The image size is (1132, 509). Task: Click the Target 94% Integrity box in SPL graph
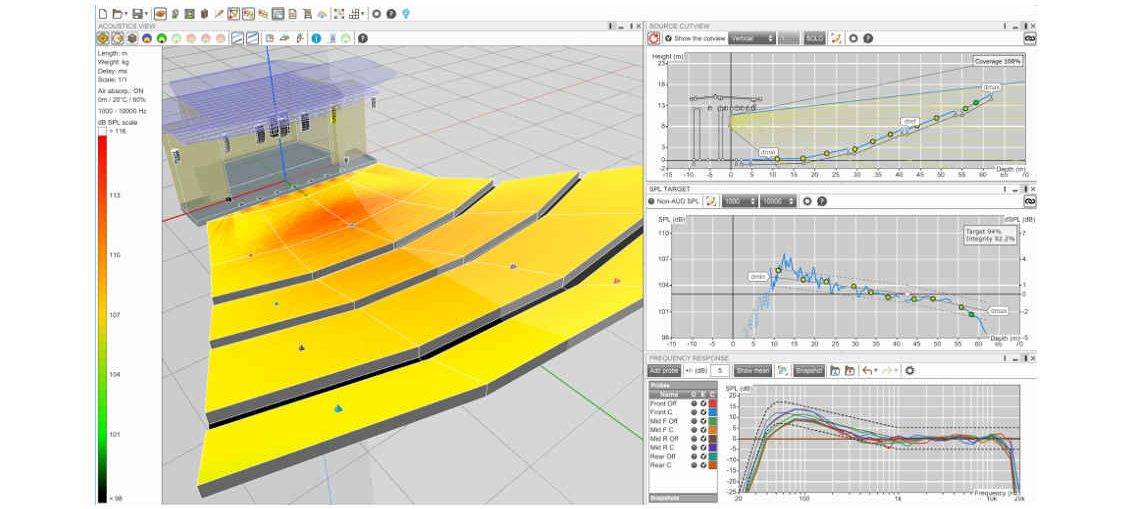coord(988,233)
